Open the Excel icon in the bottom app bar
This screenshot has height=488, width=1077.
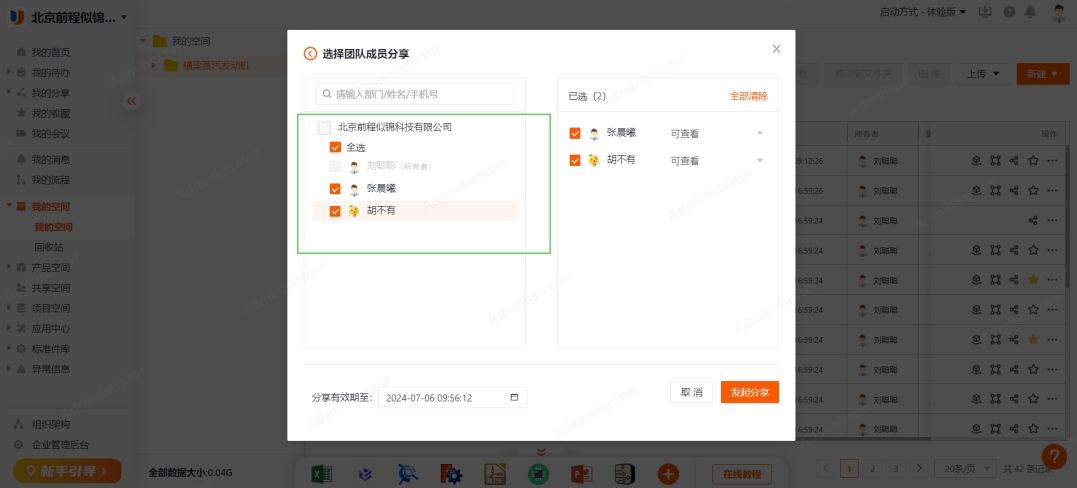[322, 474]
